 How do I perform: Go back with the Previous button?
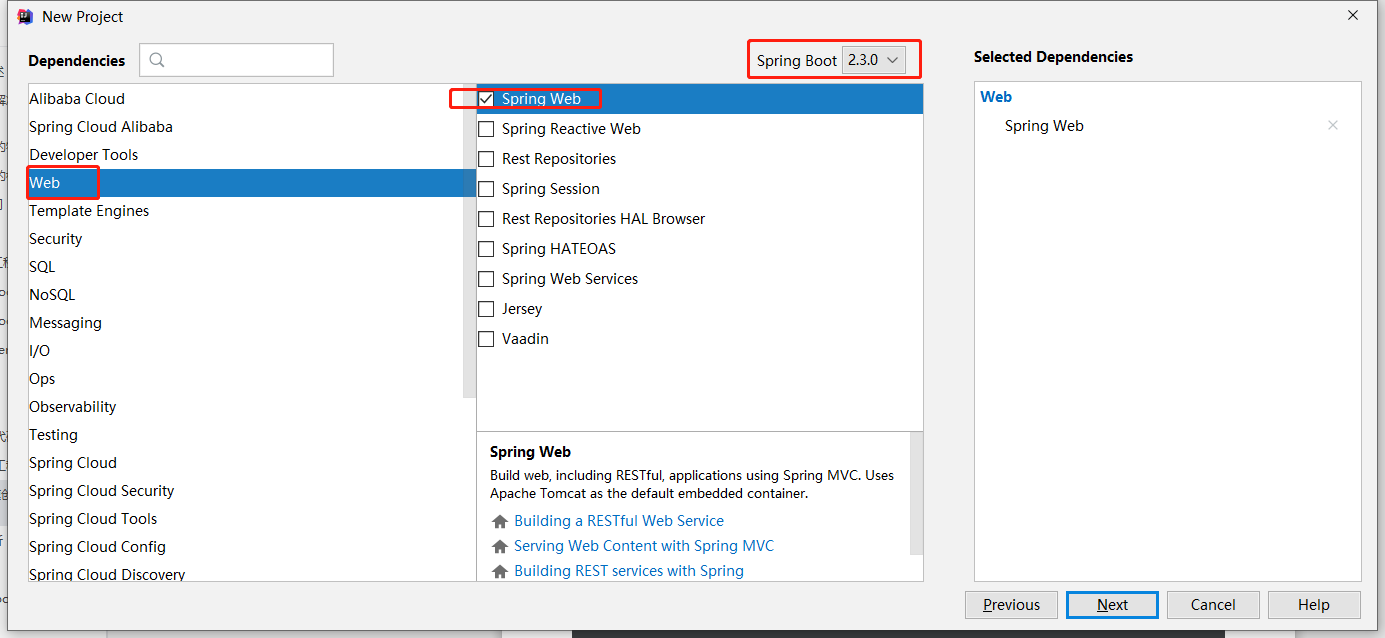(1011, 605)
